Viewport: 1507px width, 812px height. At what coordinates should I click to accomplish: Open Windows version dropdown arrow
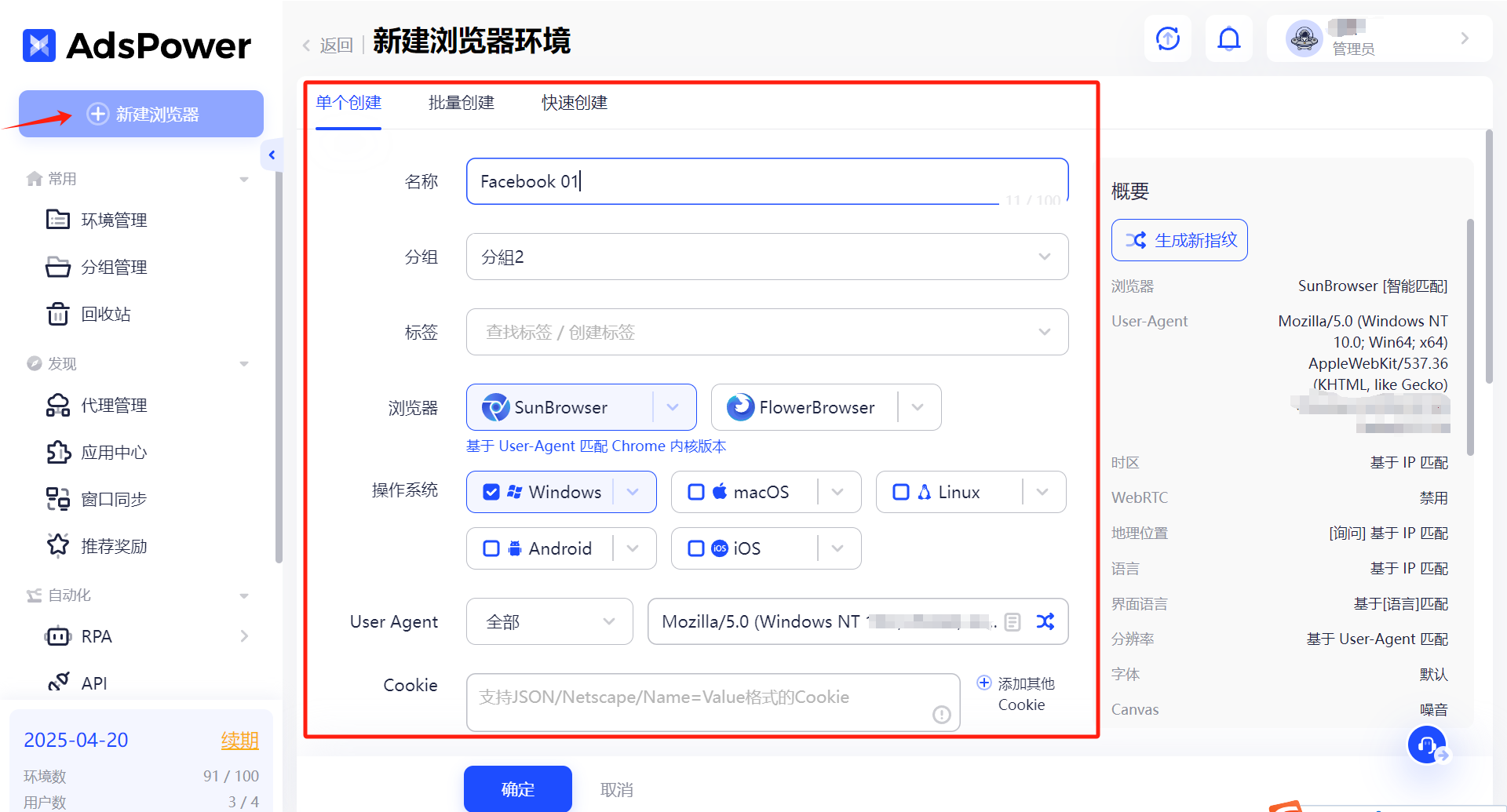pos(633,492)
